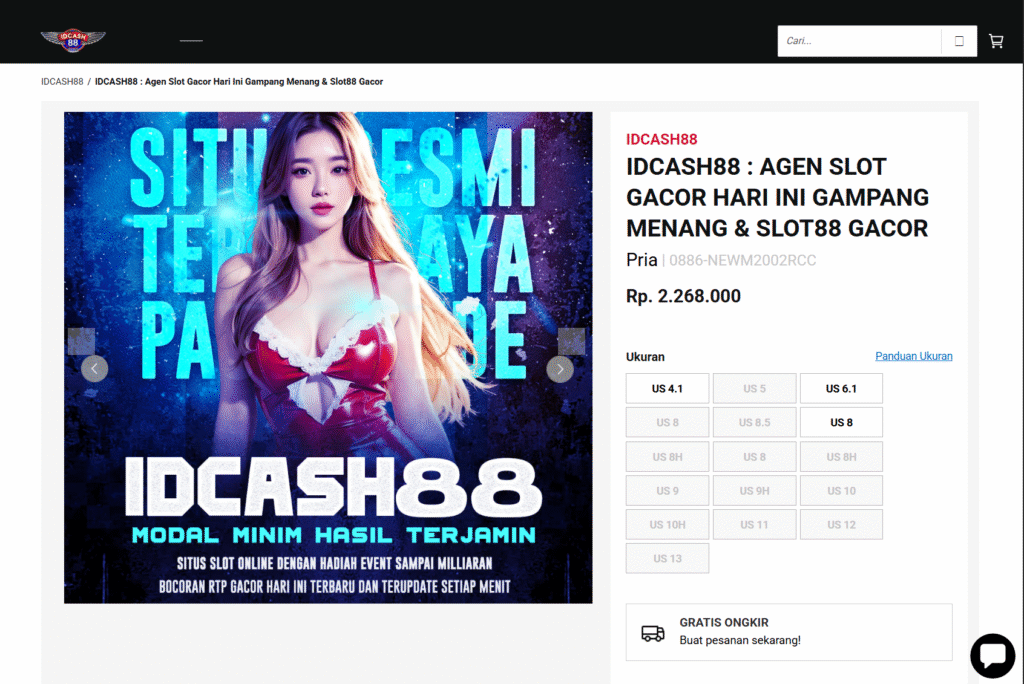
Task: Open the shopping cart
Action: pyautogui.click(x=996, y=41)
